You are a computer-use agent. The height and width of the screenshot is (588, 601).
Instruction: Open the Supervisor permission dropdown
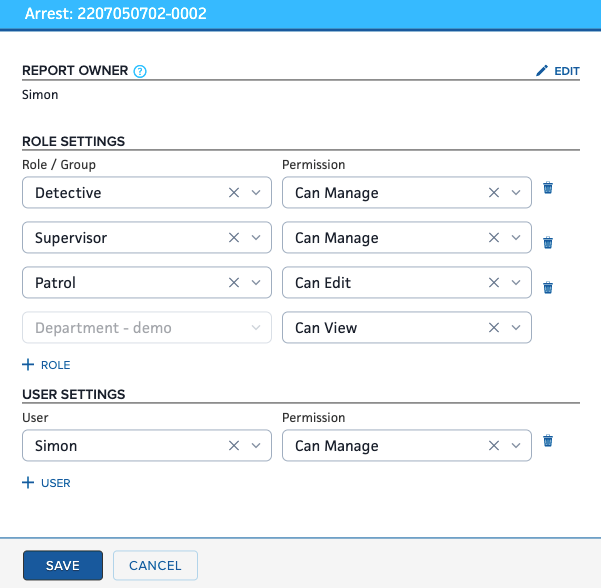click(516, 238)
